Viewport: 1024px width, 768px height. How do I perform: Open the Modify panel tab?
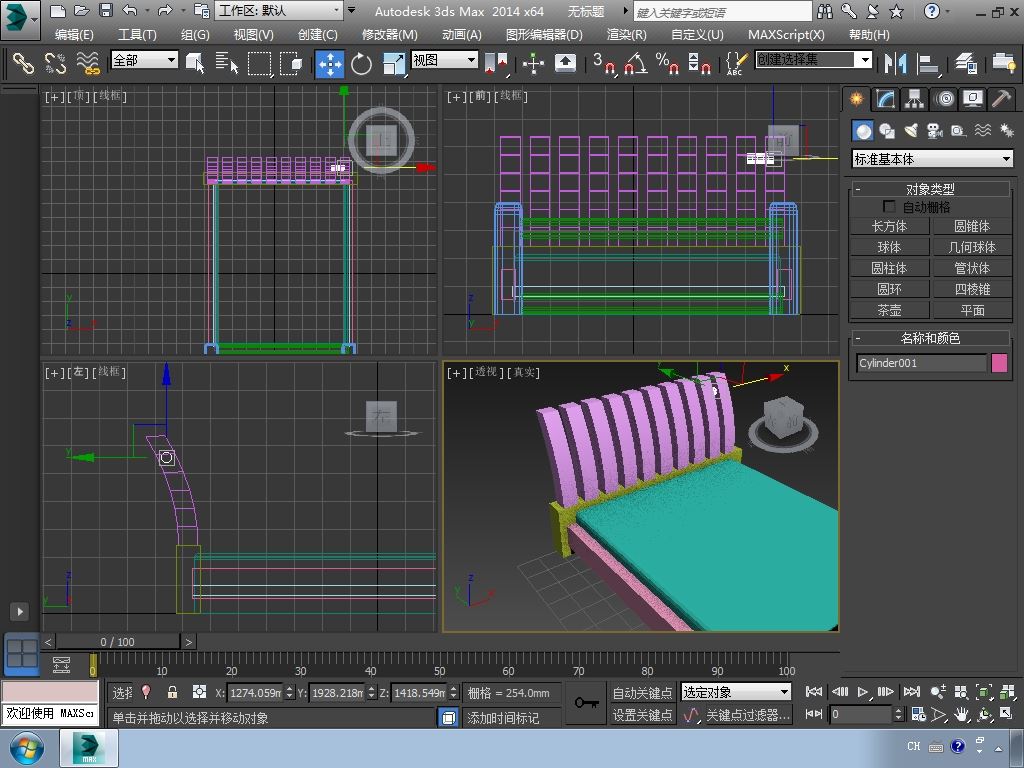885,99
